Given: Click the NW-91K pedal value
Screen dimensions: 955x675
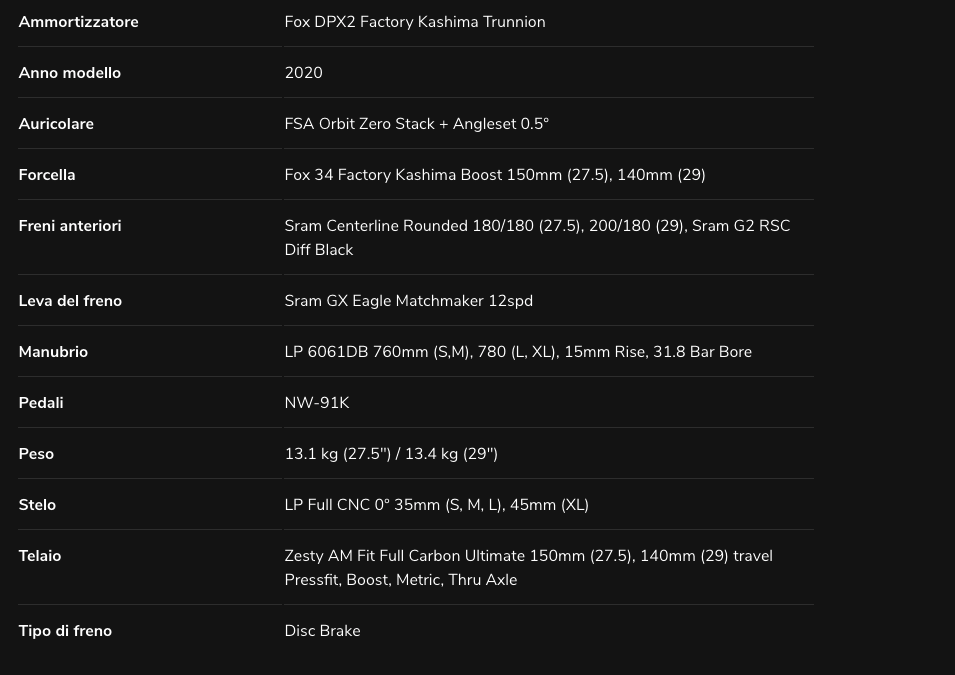Looking at the screenshot, I should coord(317,403).
